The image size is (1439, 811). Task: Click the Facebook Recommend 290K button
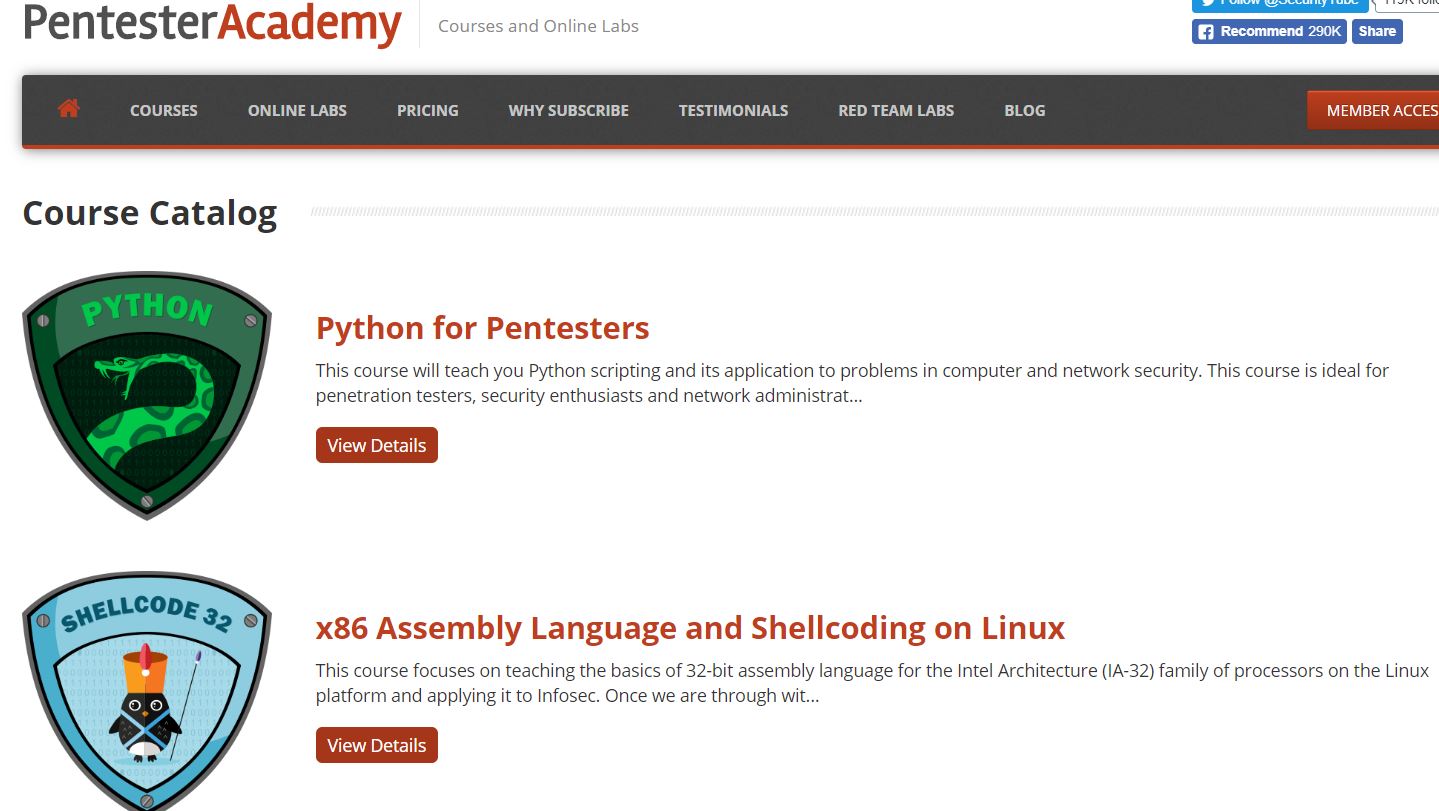click(1269, 31)
